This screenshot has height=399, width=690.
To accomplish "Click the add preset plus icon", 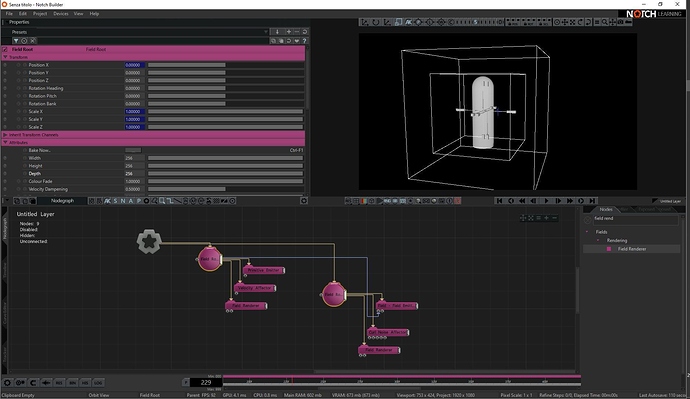I will coord(289,32).
